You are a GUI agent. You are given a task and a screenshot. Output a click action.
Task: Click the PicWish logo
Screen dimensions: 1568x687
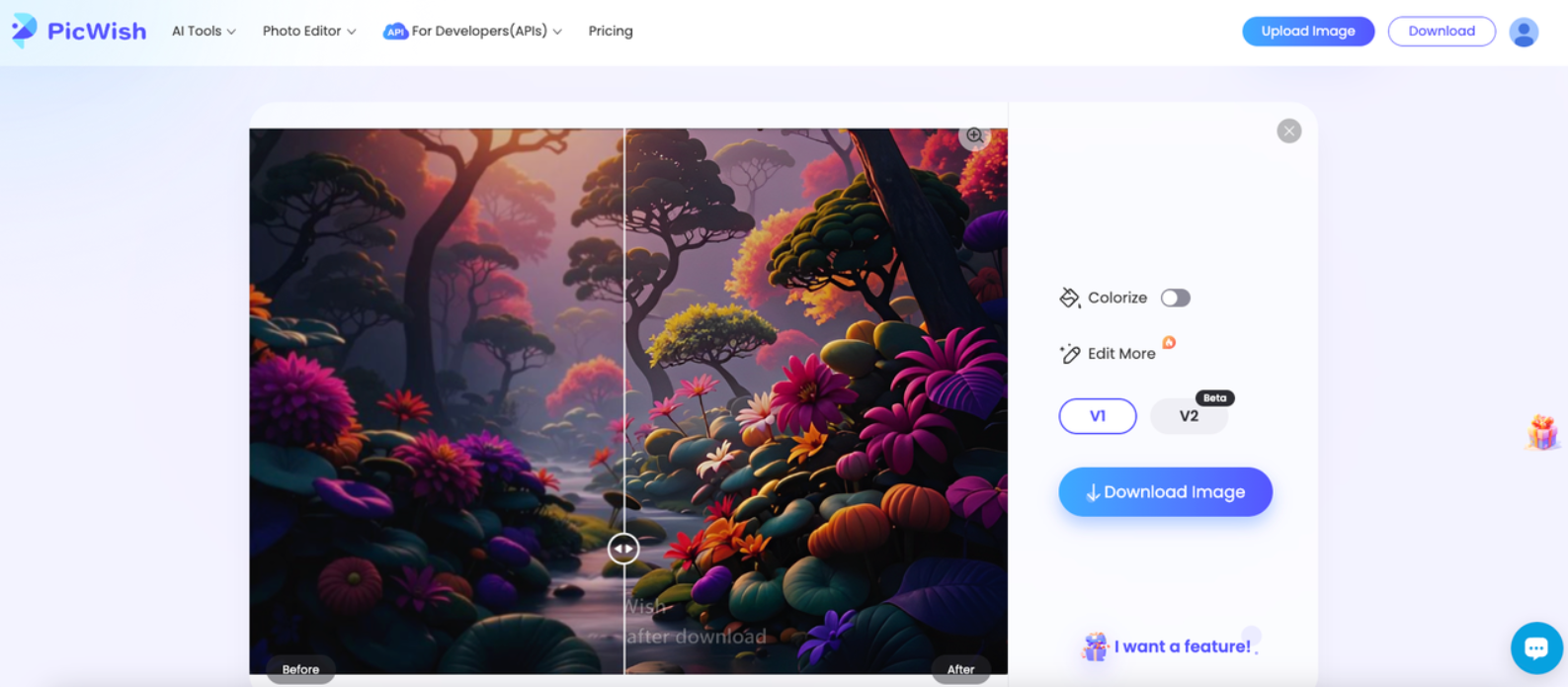[x=79, y=31]
